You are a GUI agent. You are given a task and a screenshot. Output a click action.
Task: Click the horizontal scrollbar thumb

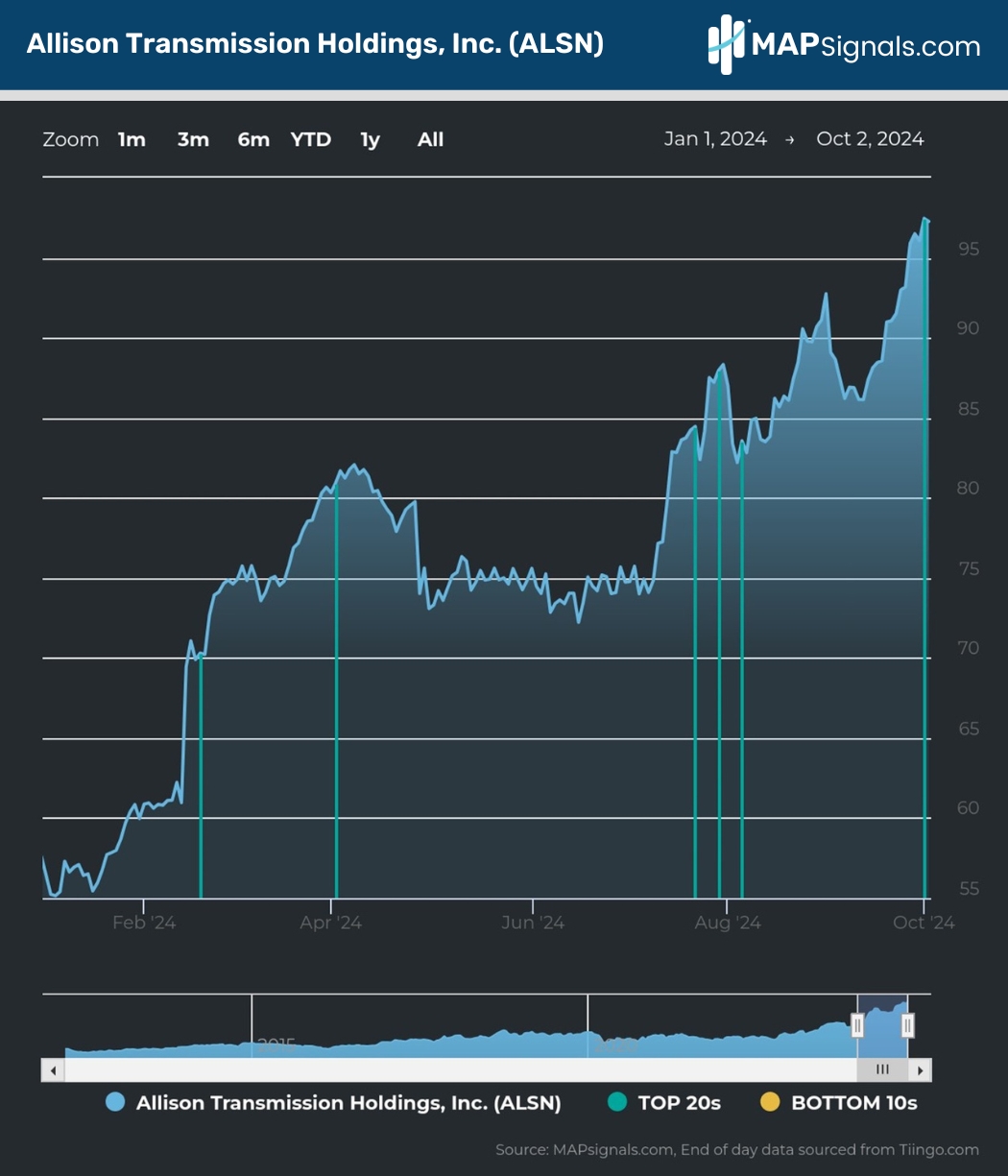pyautogui.click(x=882, y=1069)
